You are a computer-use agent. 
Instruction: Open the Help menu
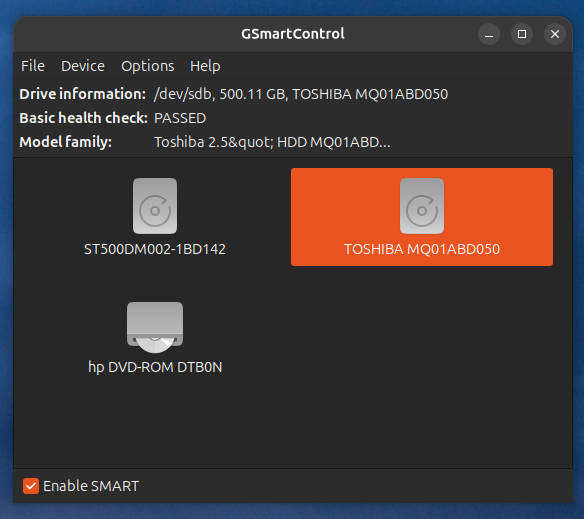pyautogui.click(x=205, y=66)
